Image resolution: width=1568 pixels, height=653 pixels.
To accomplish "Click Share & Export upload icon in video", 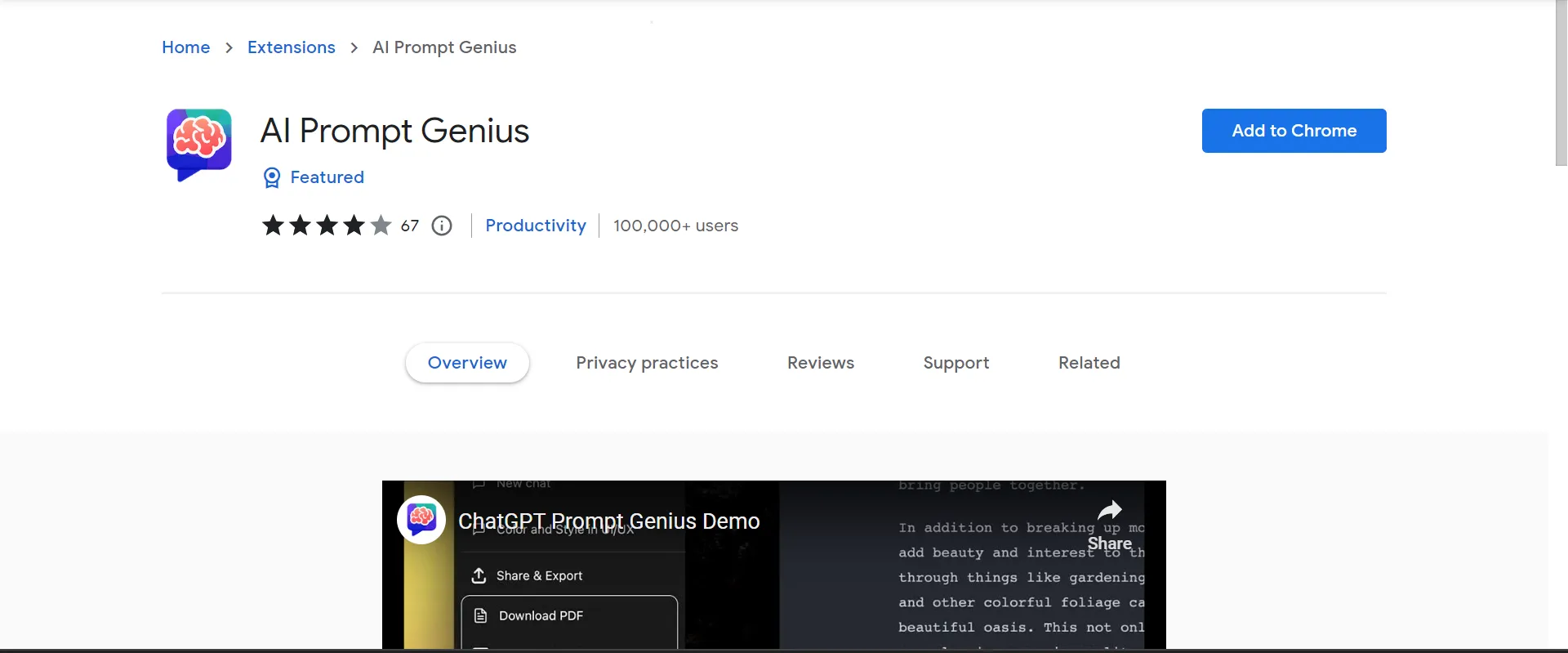I will point(479,575).
